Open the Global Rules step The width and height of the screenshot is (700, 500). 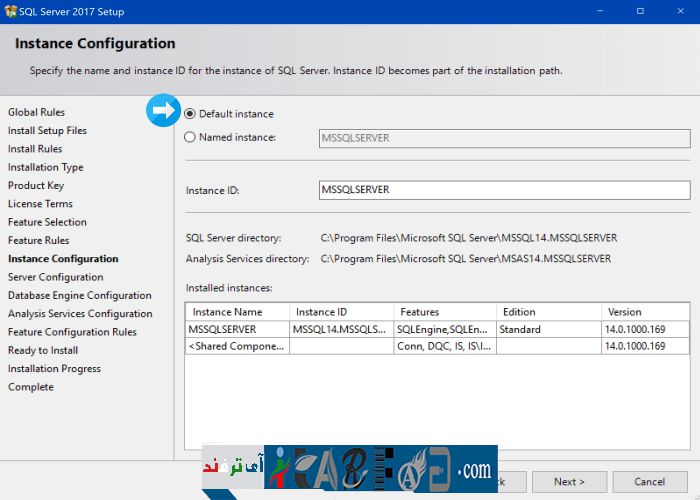point(36,113)
